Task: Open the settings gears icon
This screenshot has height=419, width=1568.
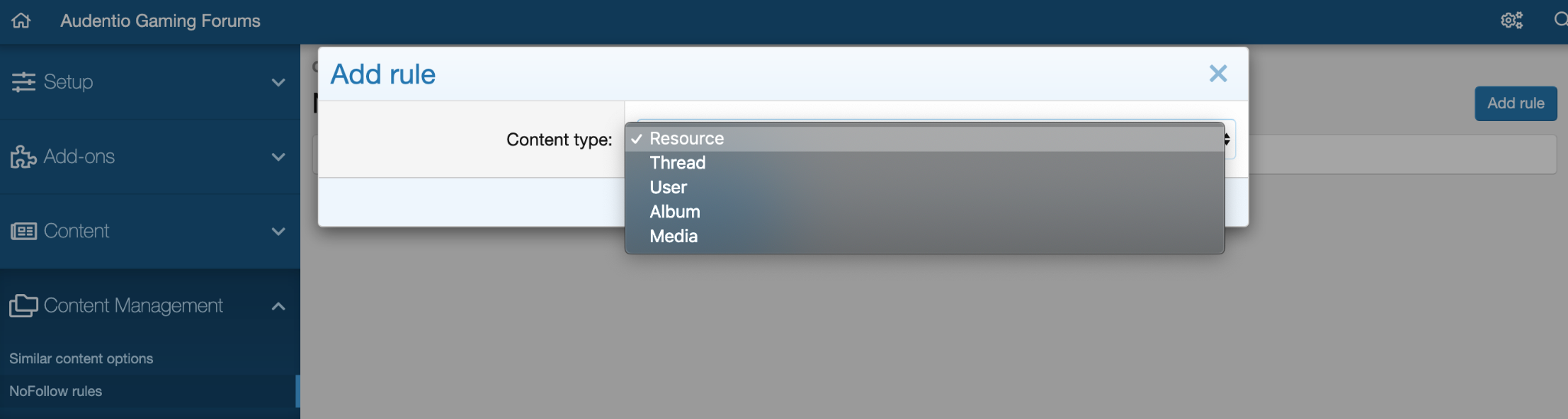Action: coord(1511,21)
